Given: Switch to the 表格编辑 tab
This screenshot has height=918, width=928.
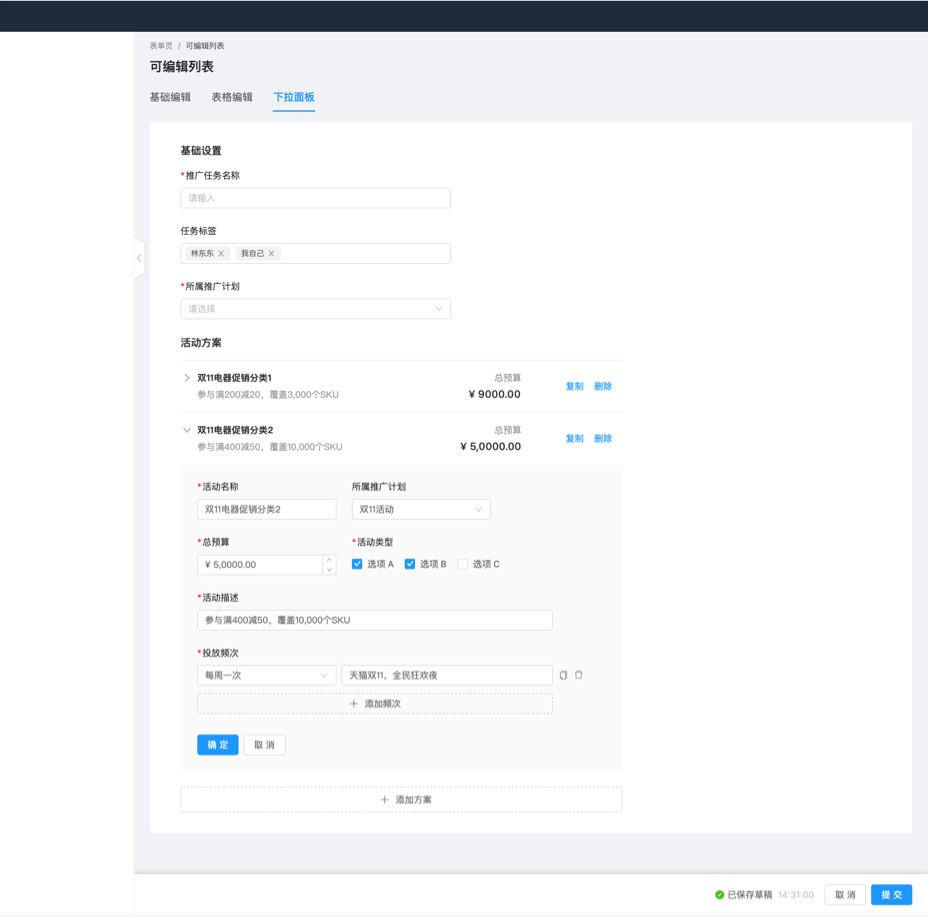Looking at the screenshot, I should click(232, 97).
